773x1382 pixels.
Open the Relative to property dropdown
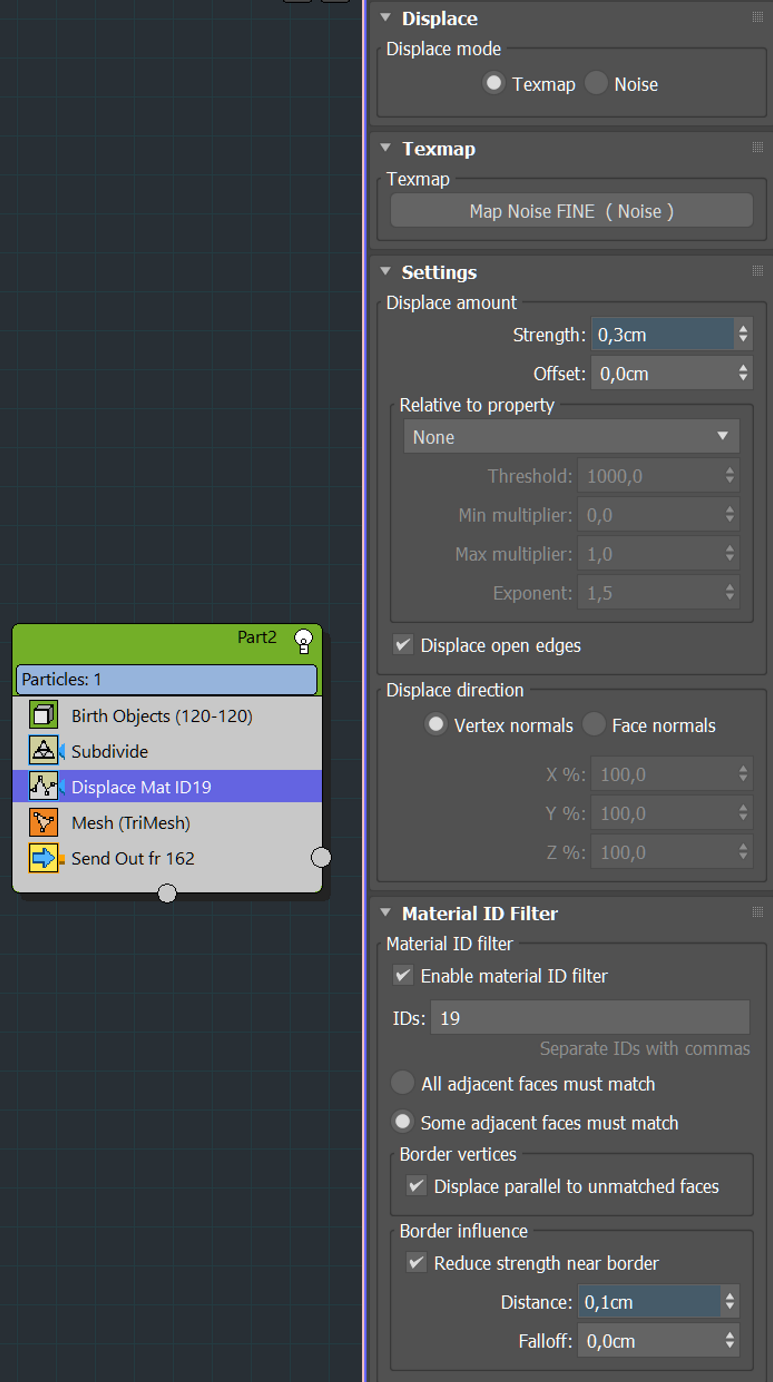pos(571,437)
